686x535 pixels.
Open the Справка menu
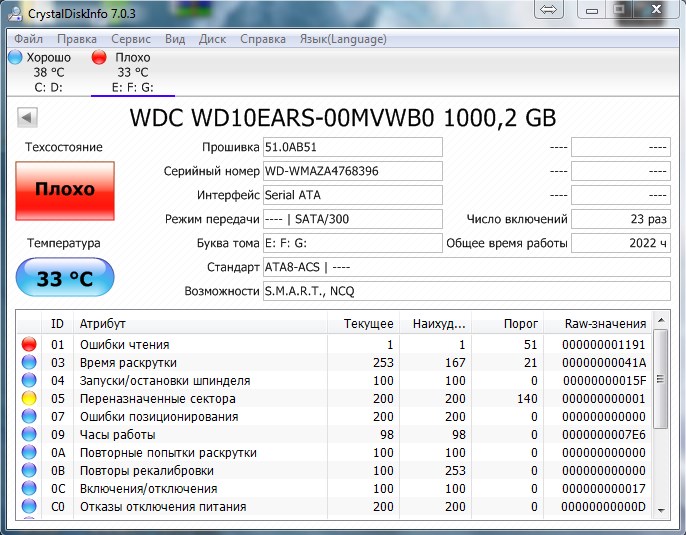(x=263, y=39)
